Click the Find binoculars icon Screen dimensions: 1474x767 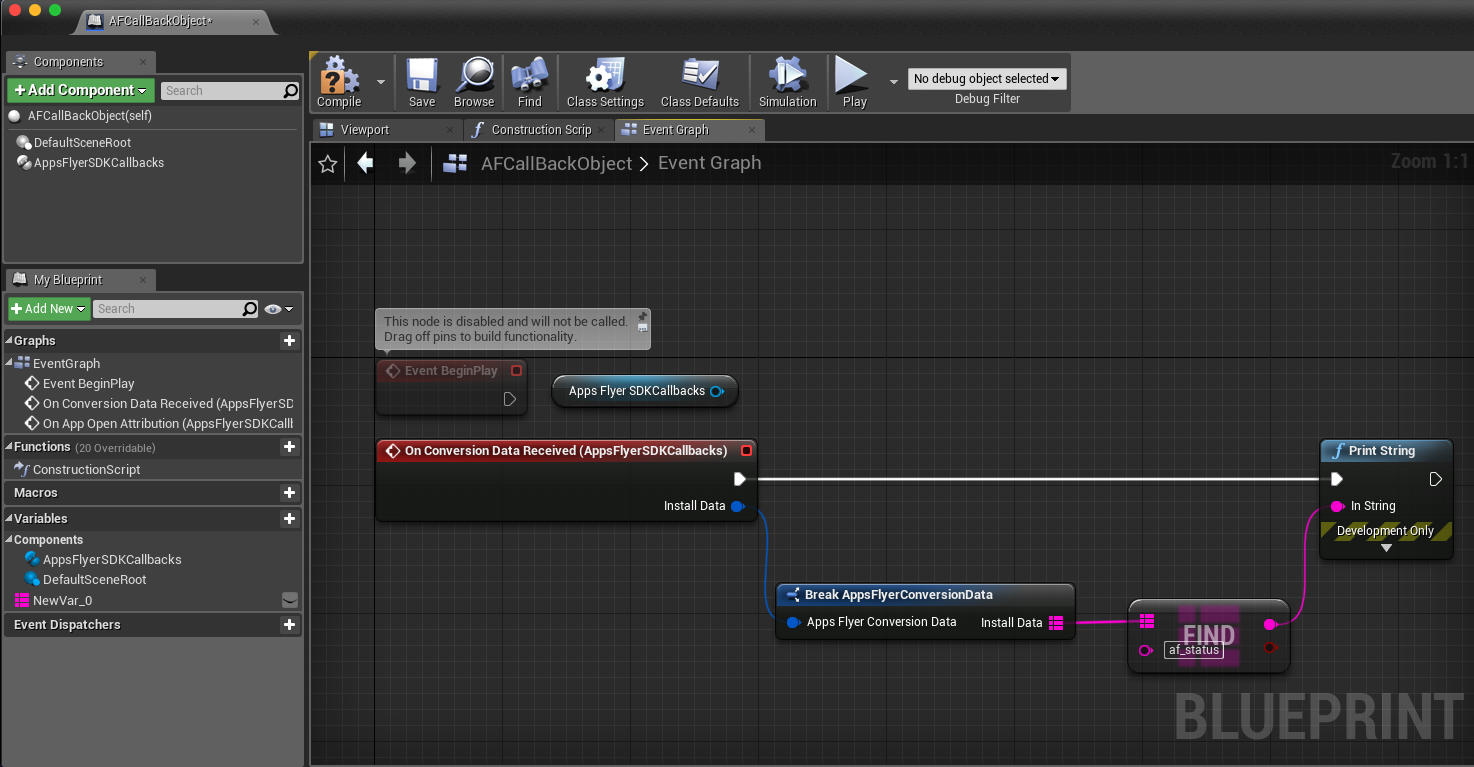pyautogui.click(x=529, y=81)
